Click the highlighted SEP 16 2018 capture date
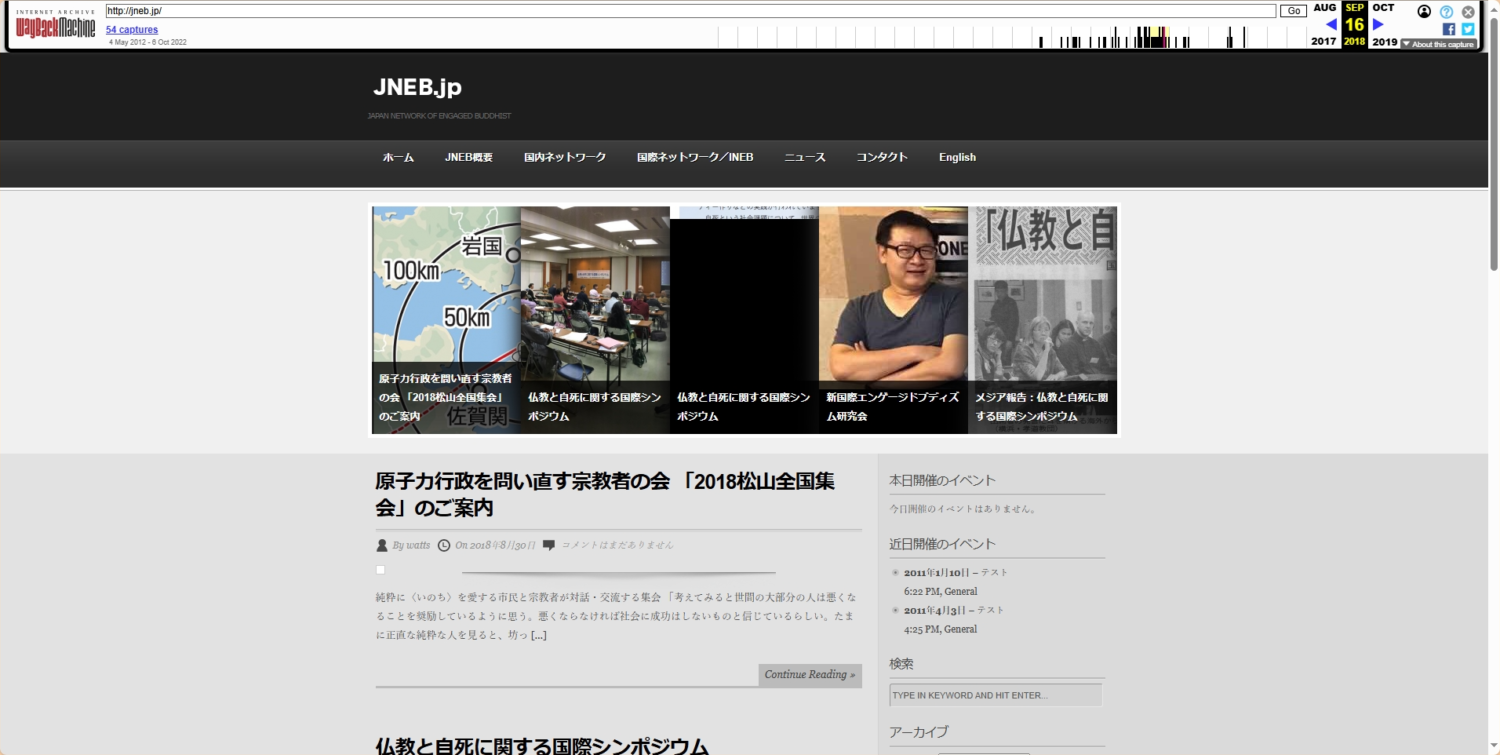Image resolution: width=1500 pixels, height=755 pixels. click(1354, 25)
